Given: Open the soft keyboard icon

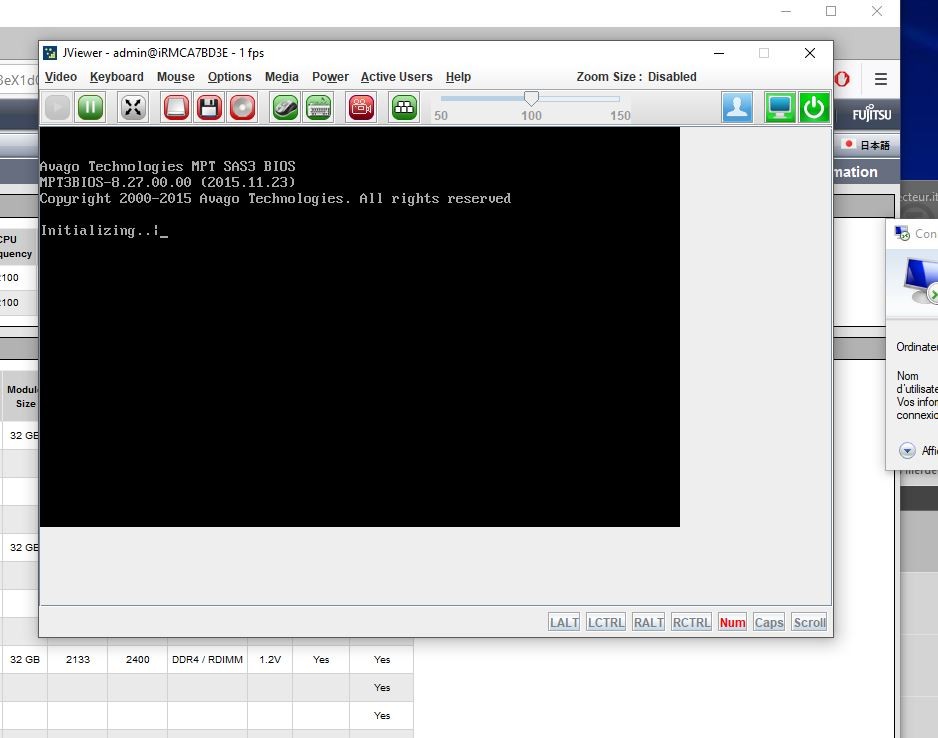Looking at the screenshot, I should click(318, 108).
